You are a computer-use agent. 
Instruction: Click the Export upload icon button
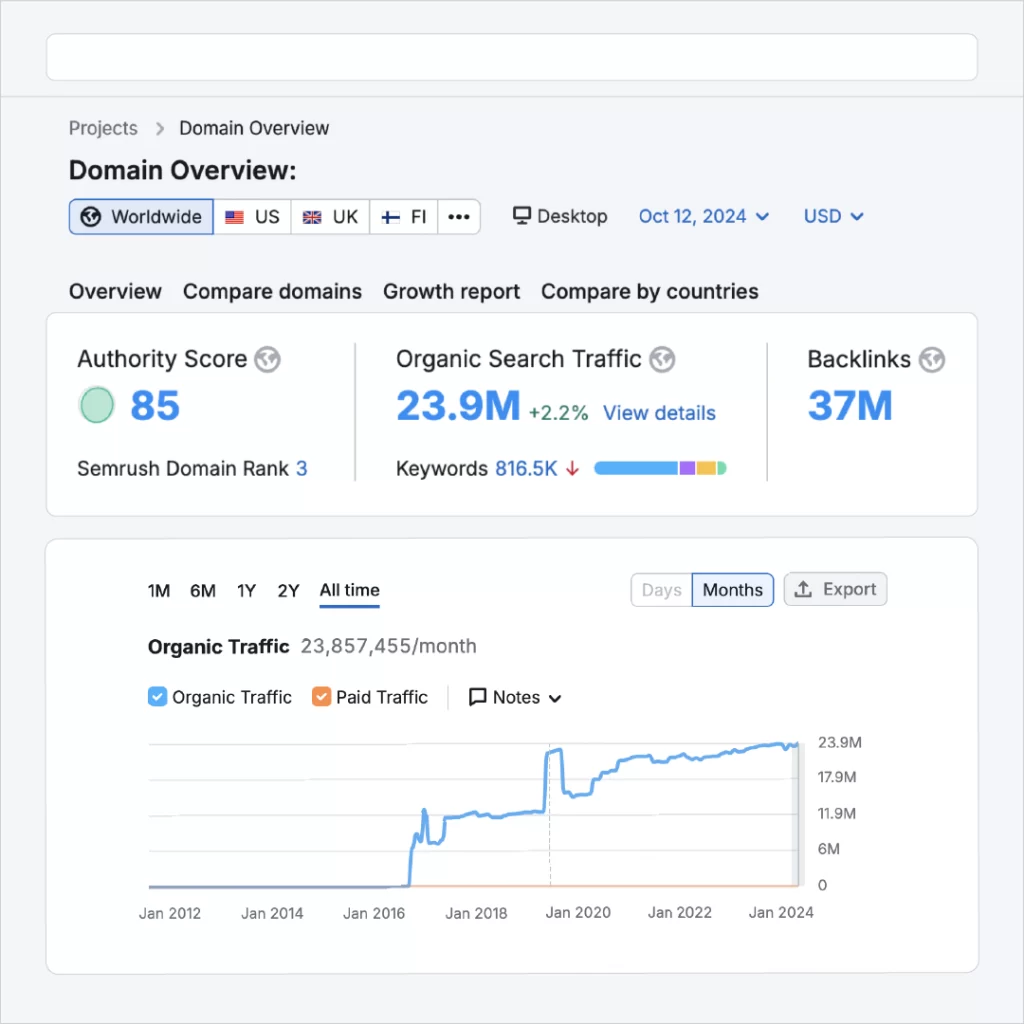[835, 589]
